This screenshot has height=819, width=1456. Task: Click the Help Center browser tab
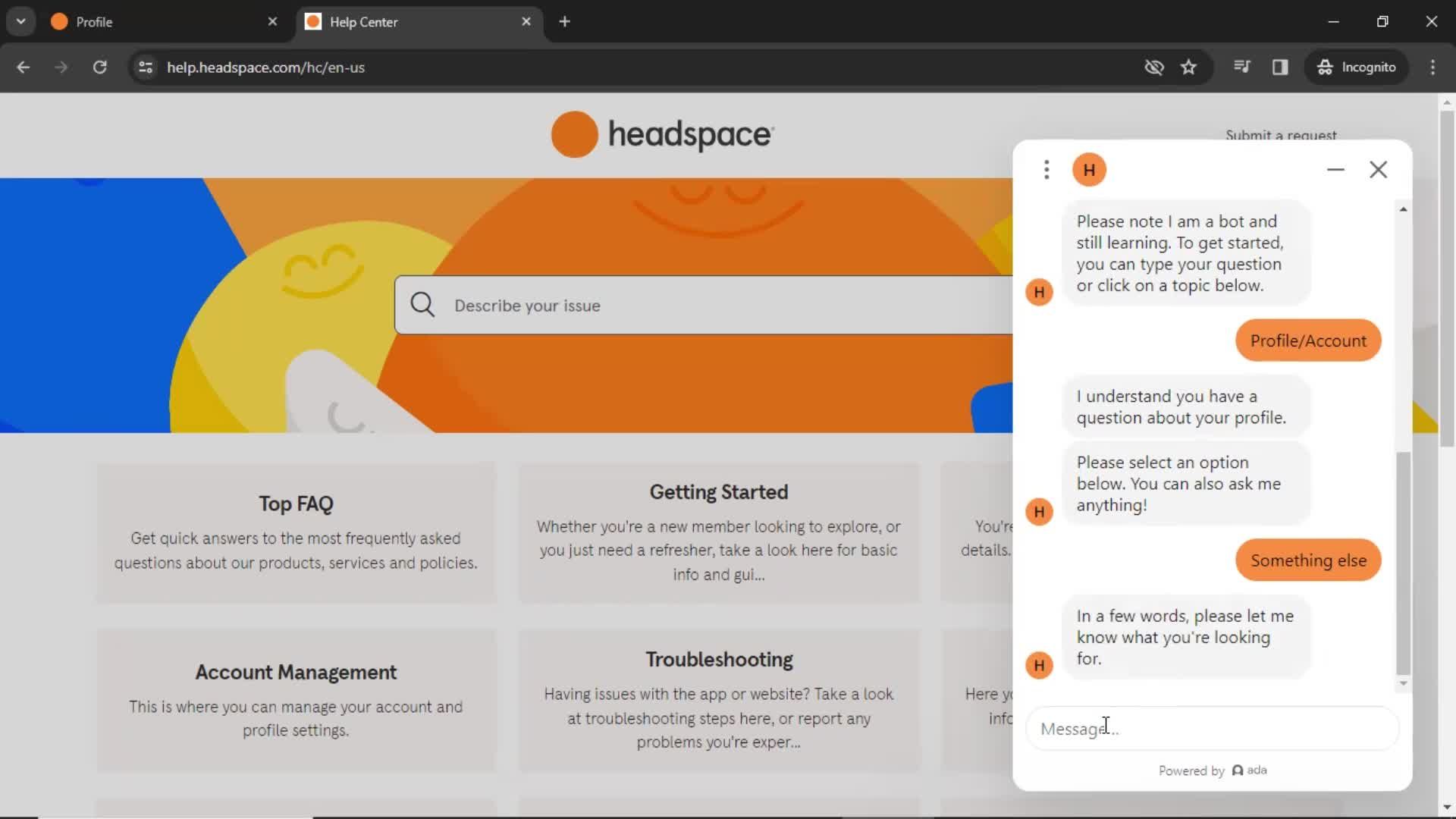coord(365,22)
